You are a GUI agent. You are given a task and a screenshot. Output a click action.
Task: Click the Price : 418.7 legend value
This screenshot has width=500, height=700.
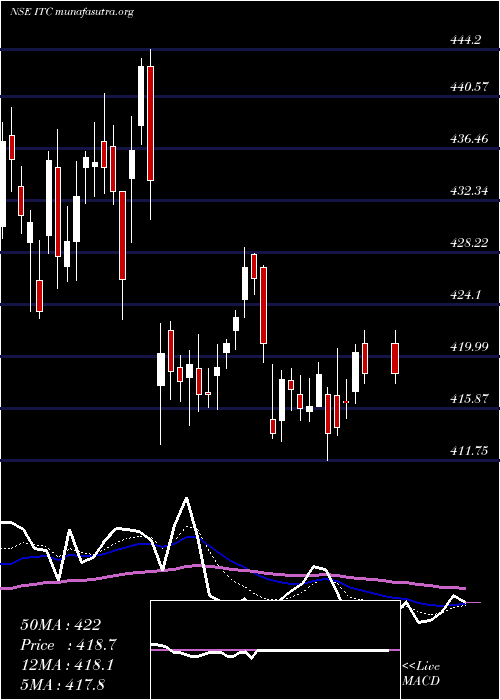coord(68,645)
